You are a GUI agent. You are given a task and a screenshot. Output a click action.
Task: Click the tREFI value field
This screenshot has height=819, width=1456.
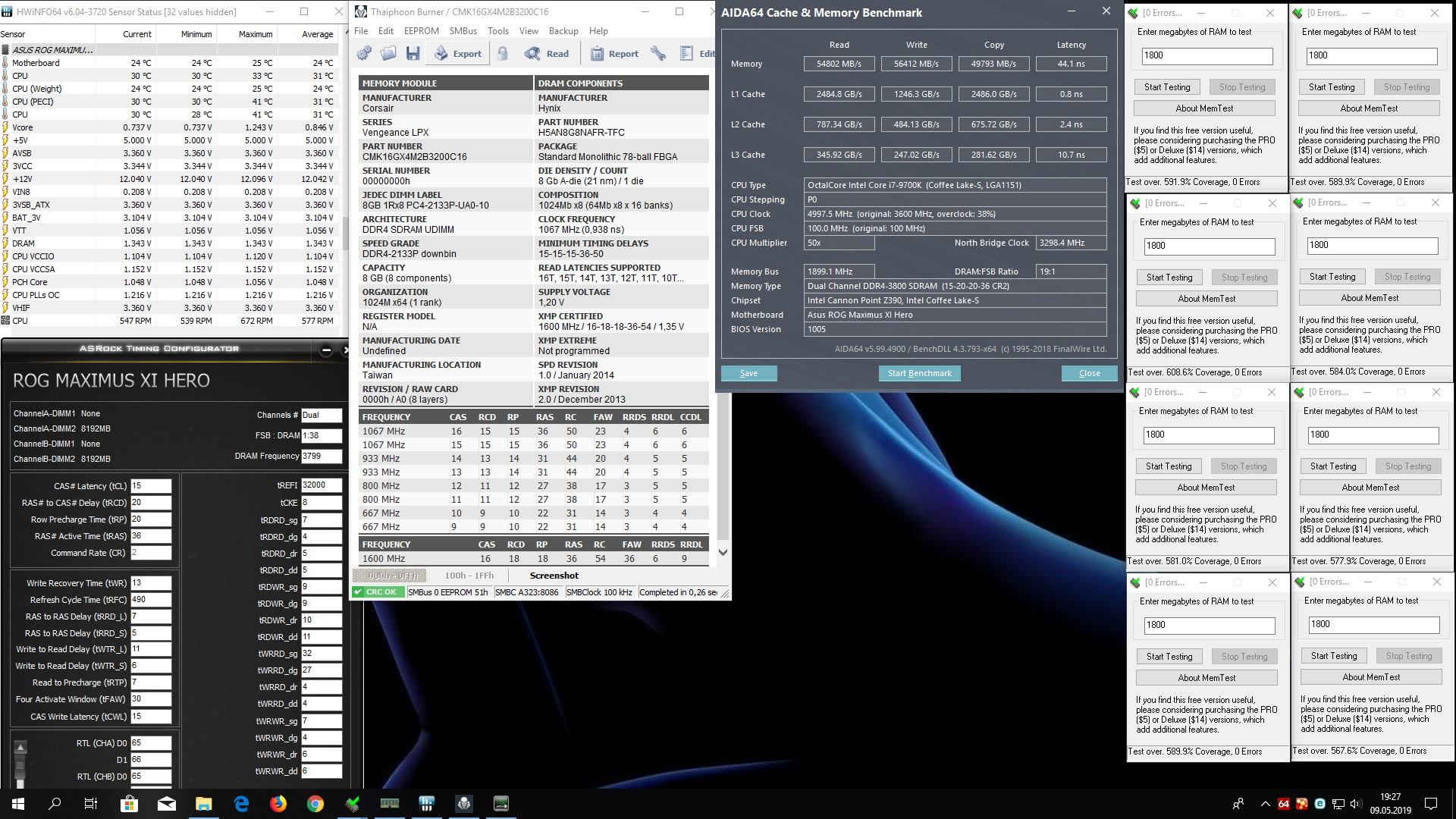pos(322,485)
